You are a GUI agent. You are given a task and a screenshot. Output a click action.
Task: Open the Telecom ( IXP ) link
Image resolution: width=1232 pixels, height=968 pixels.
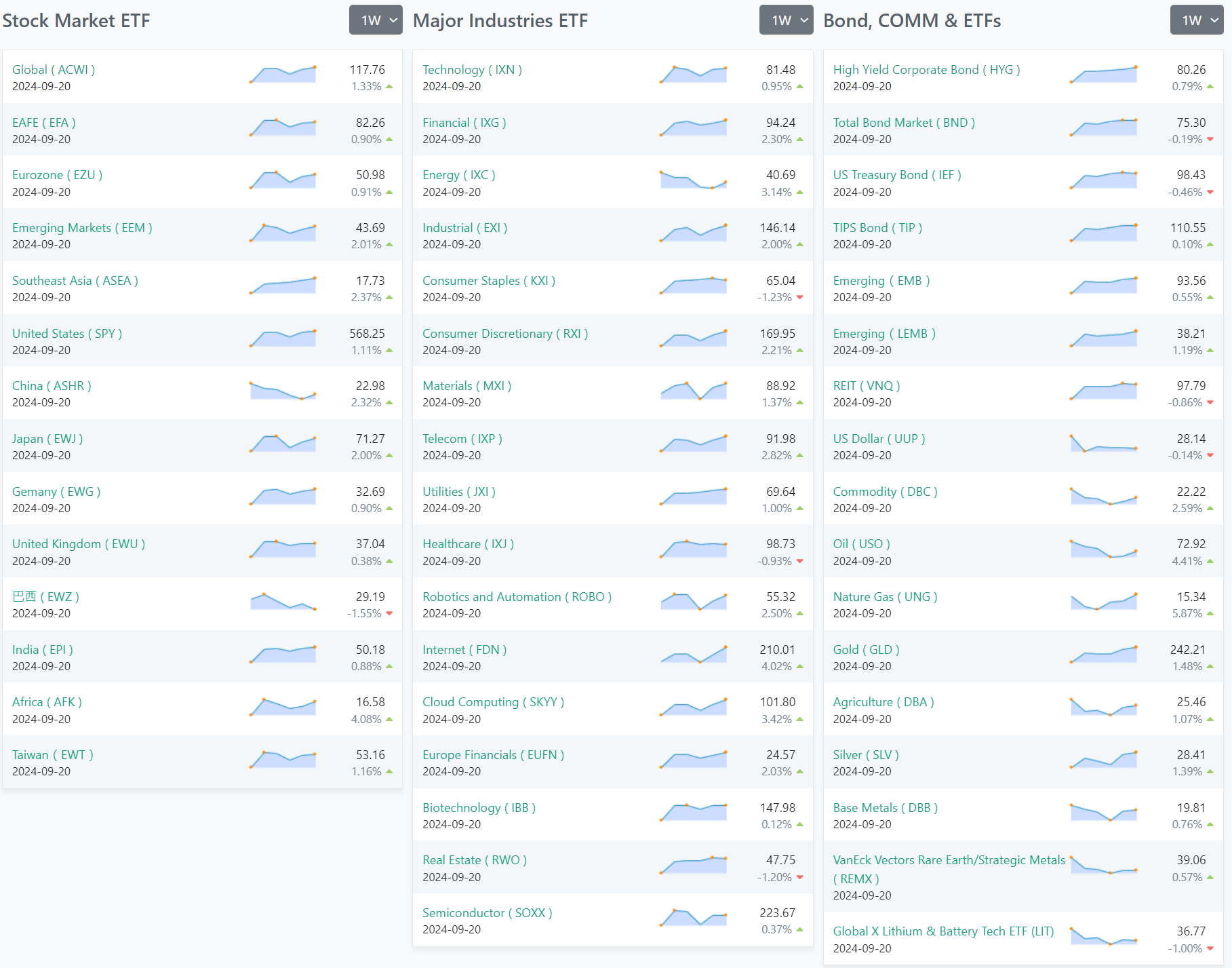[x=462, y=439]
